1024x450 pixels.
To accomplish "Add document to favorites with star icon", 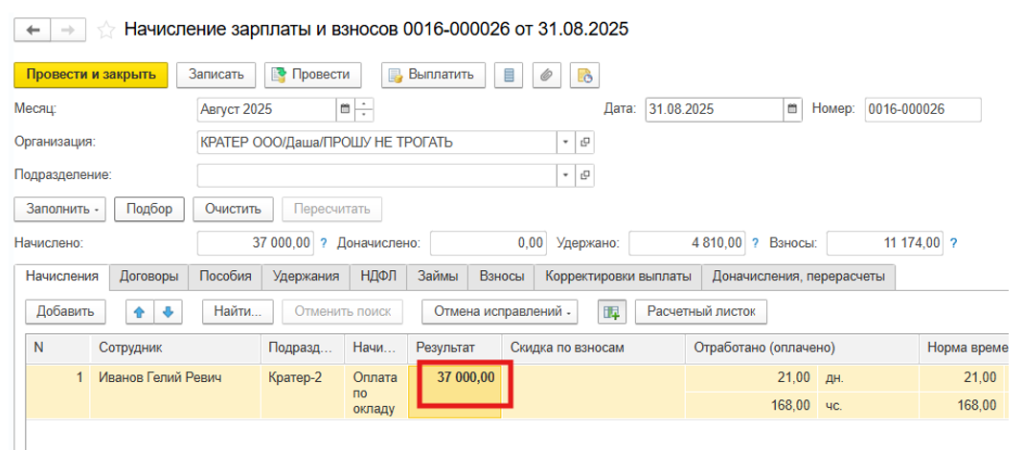I will [106, 30].
